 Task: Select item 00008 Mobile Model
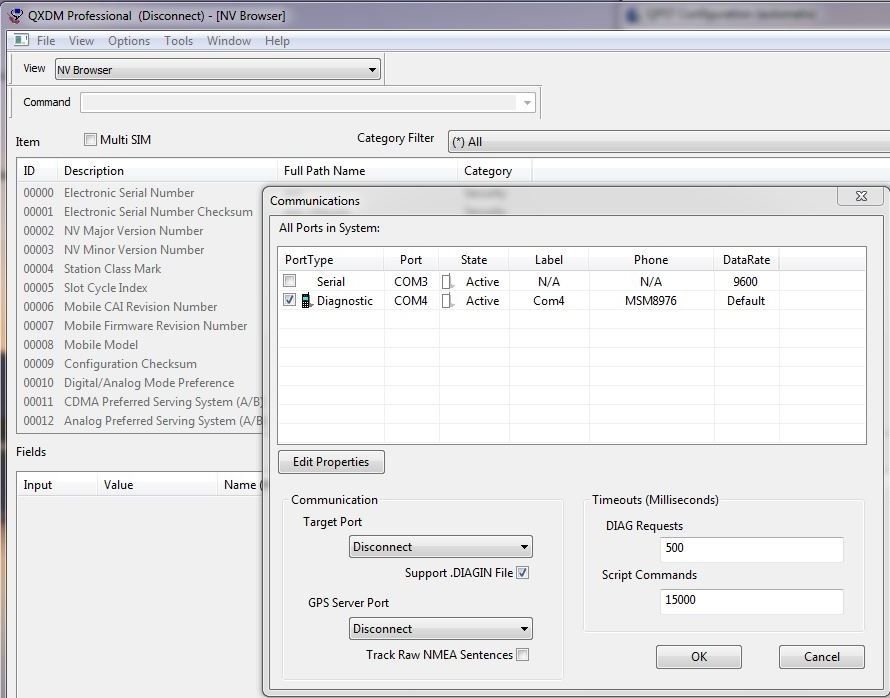coord(140,345)
